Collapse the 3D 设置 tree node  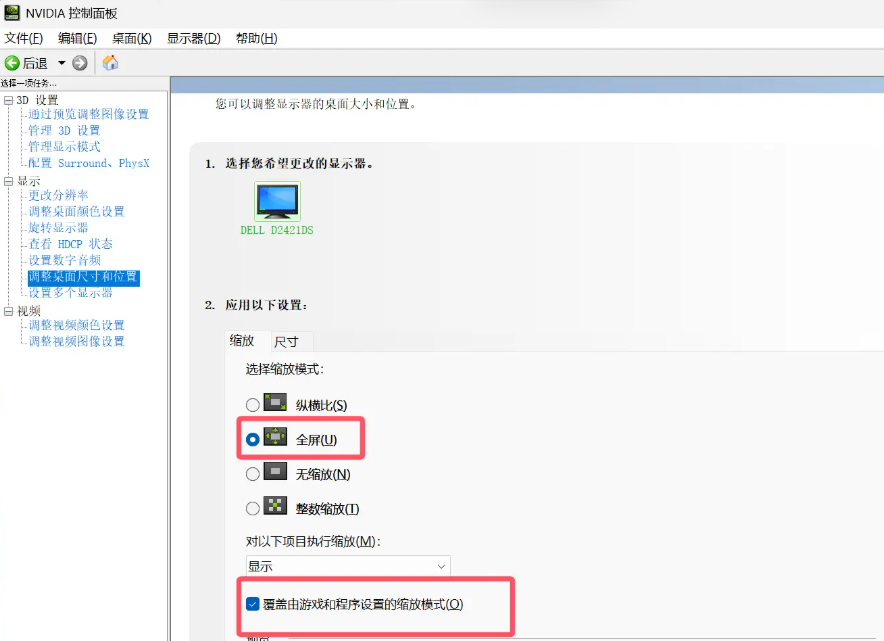click(x=8, y=100)
